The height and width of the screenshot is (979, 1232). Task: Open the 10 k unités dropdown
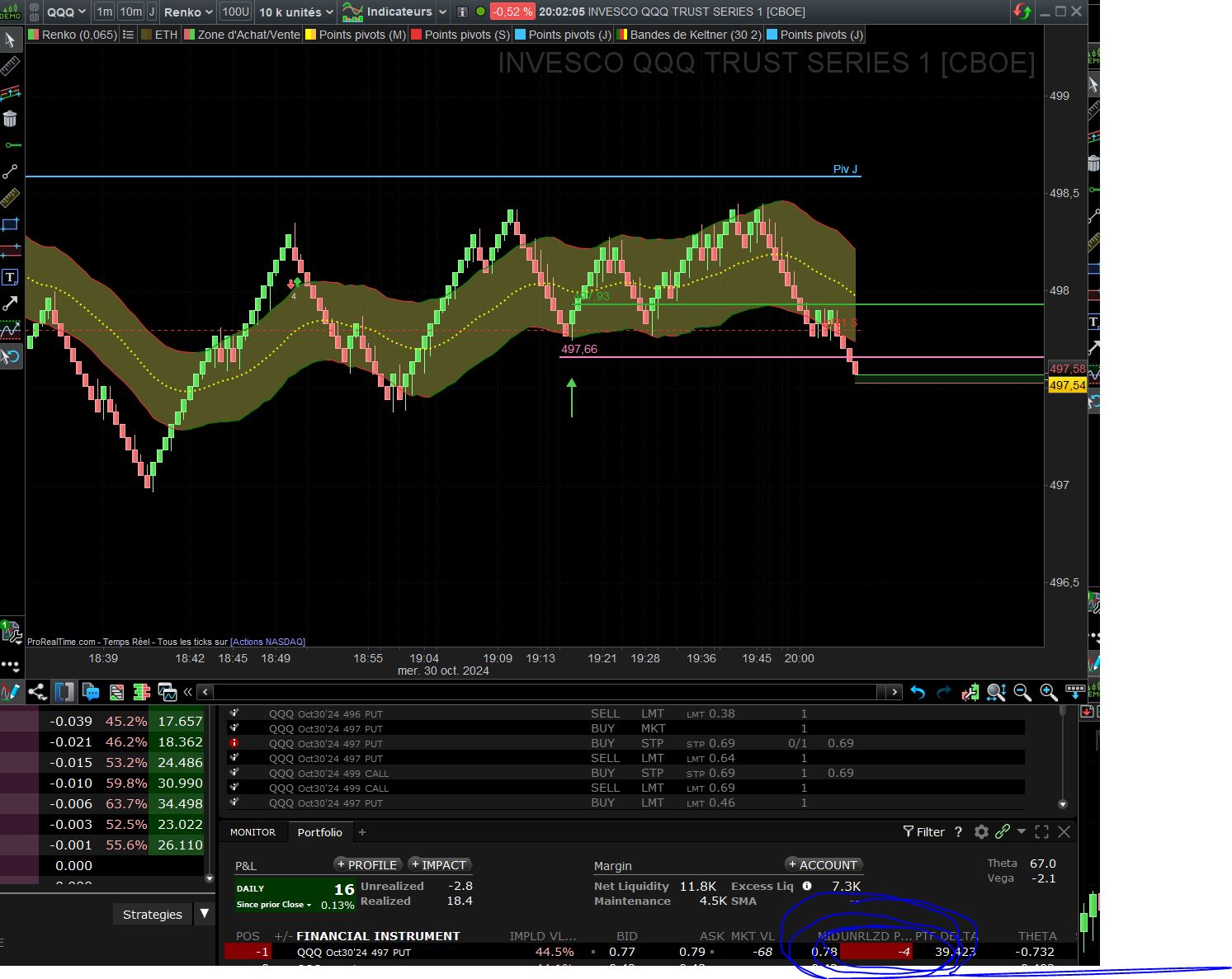click(x=295, y=12)
